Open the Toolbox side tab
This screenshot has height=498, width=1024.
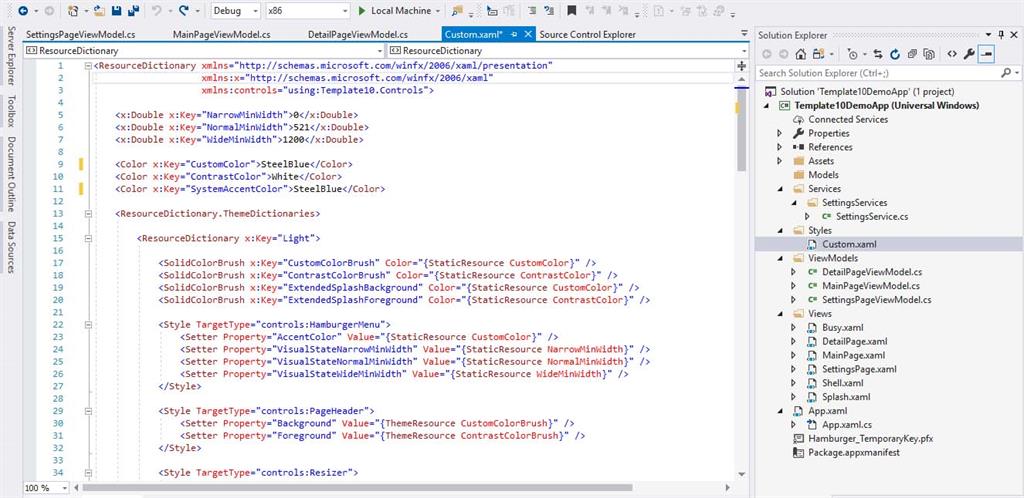pos(10,111)
